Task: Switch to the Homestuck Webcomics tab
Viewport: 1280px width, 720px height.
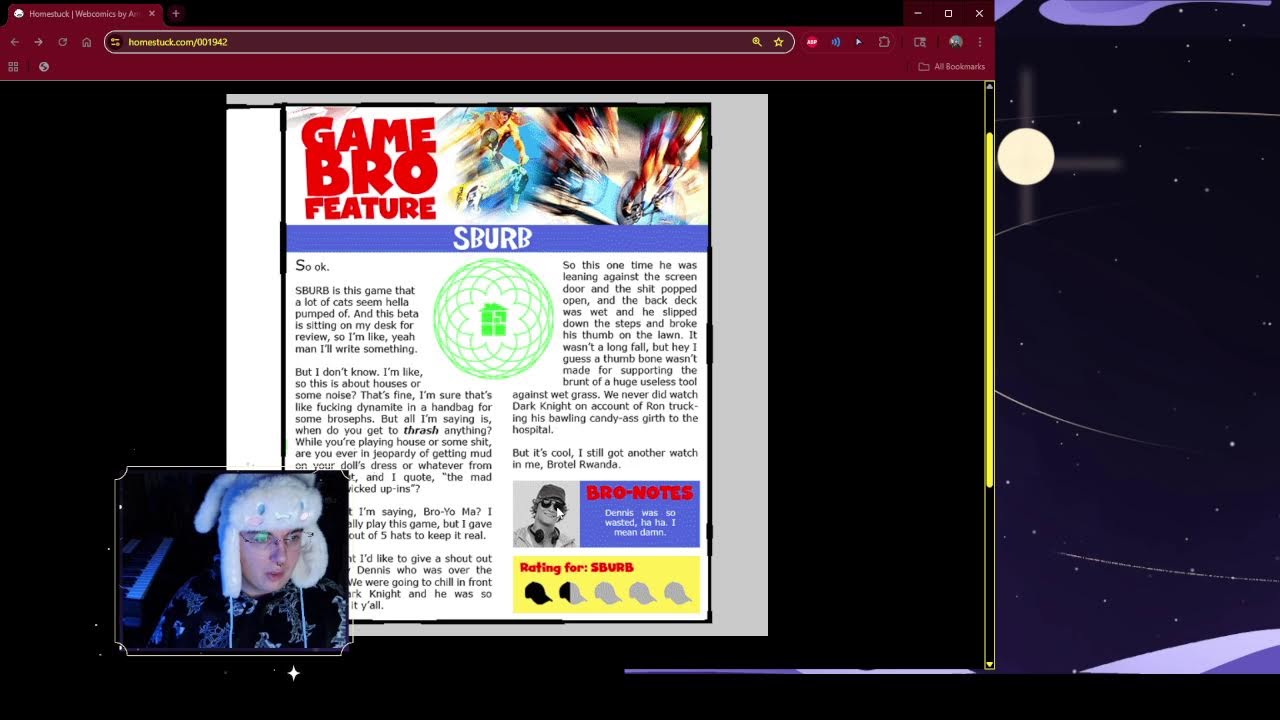Action: [82, 14]
